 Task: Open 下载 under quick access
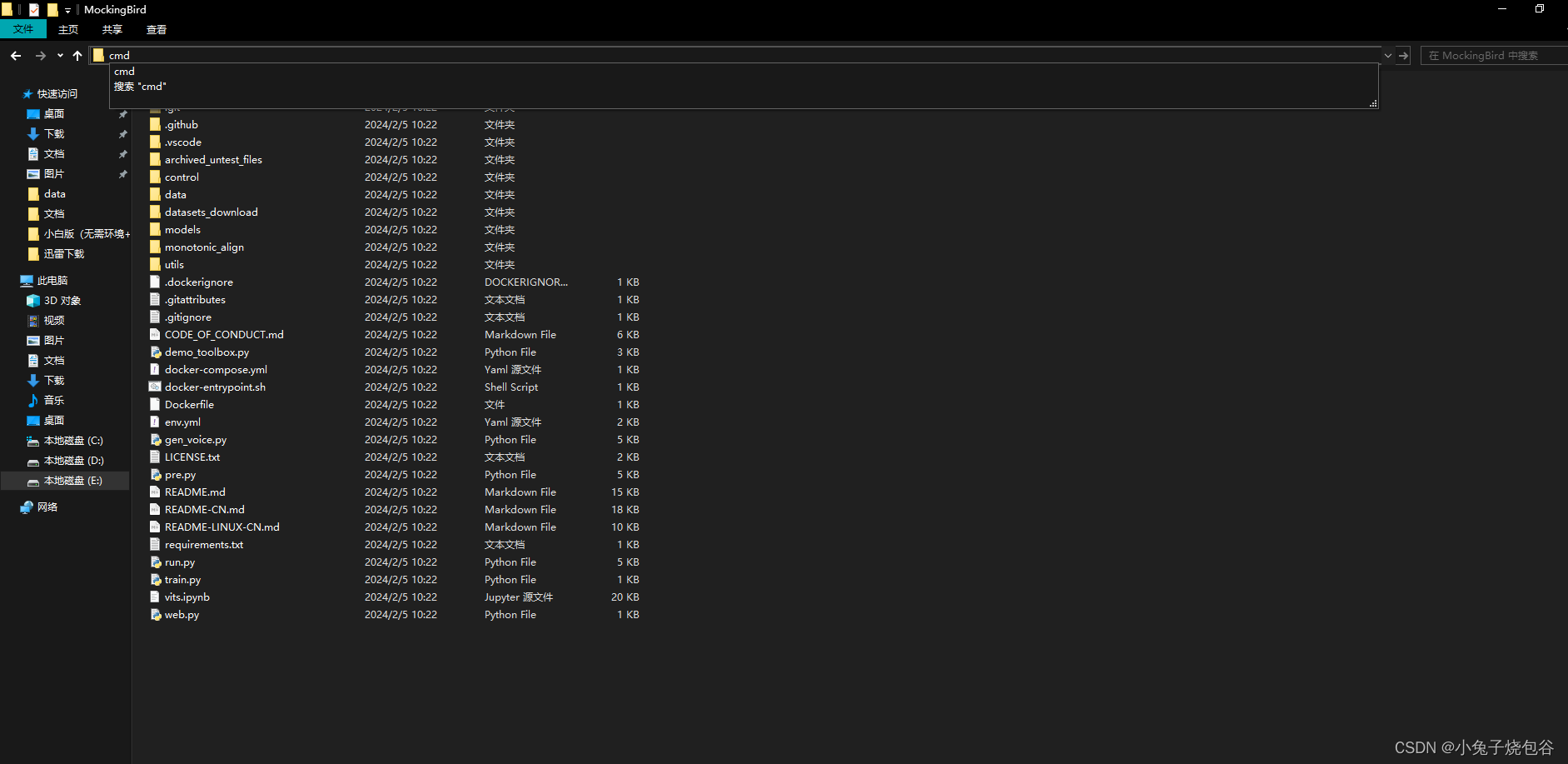coord(54,134)
